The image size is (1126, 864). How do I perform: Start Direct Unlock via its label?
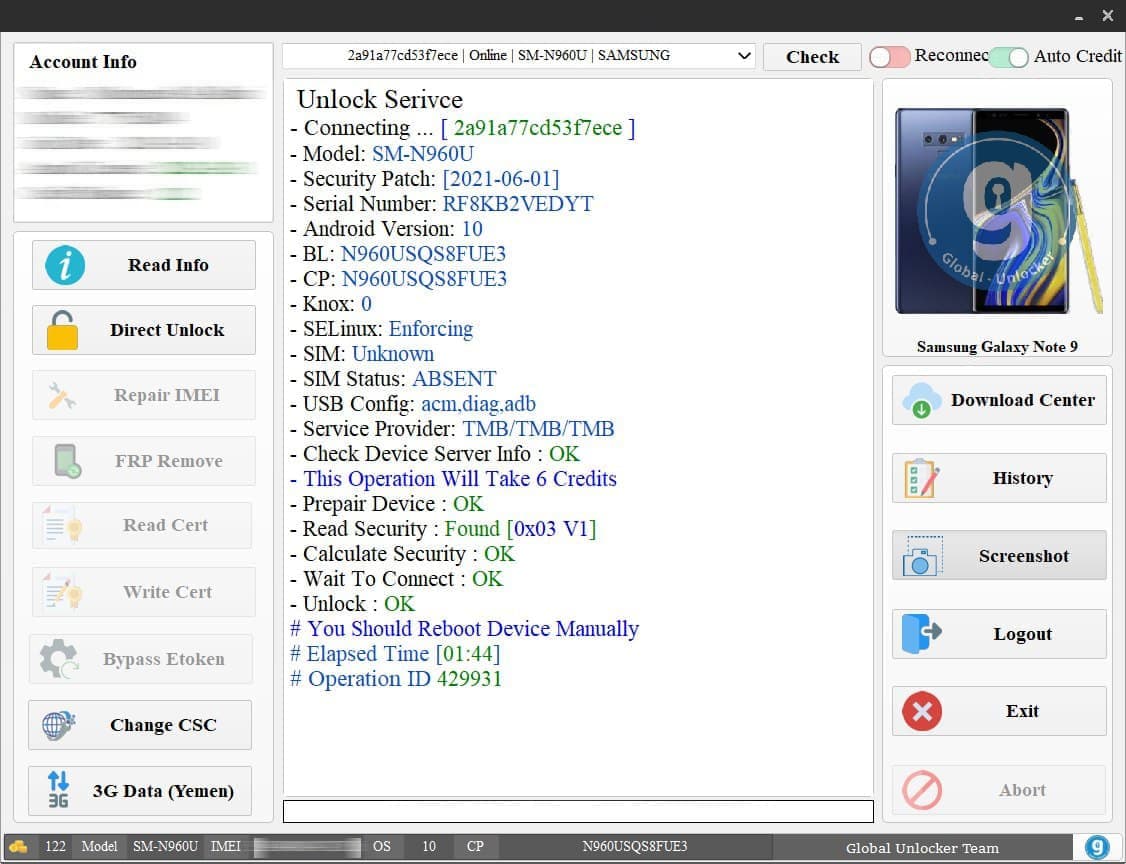167,330
